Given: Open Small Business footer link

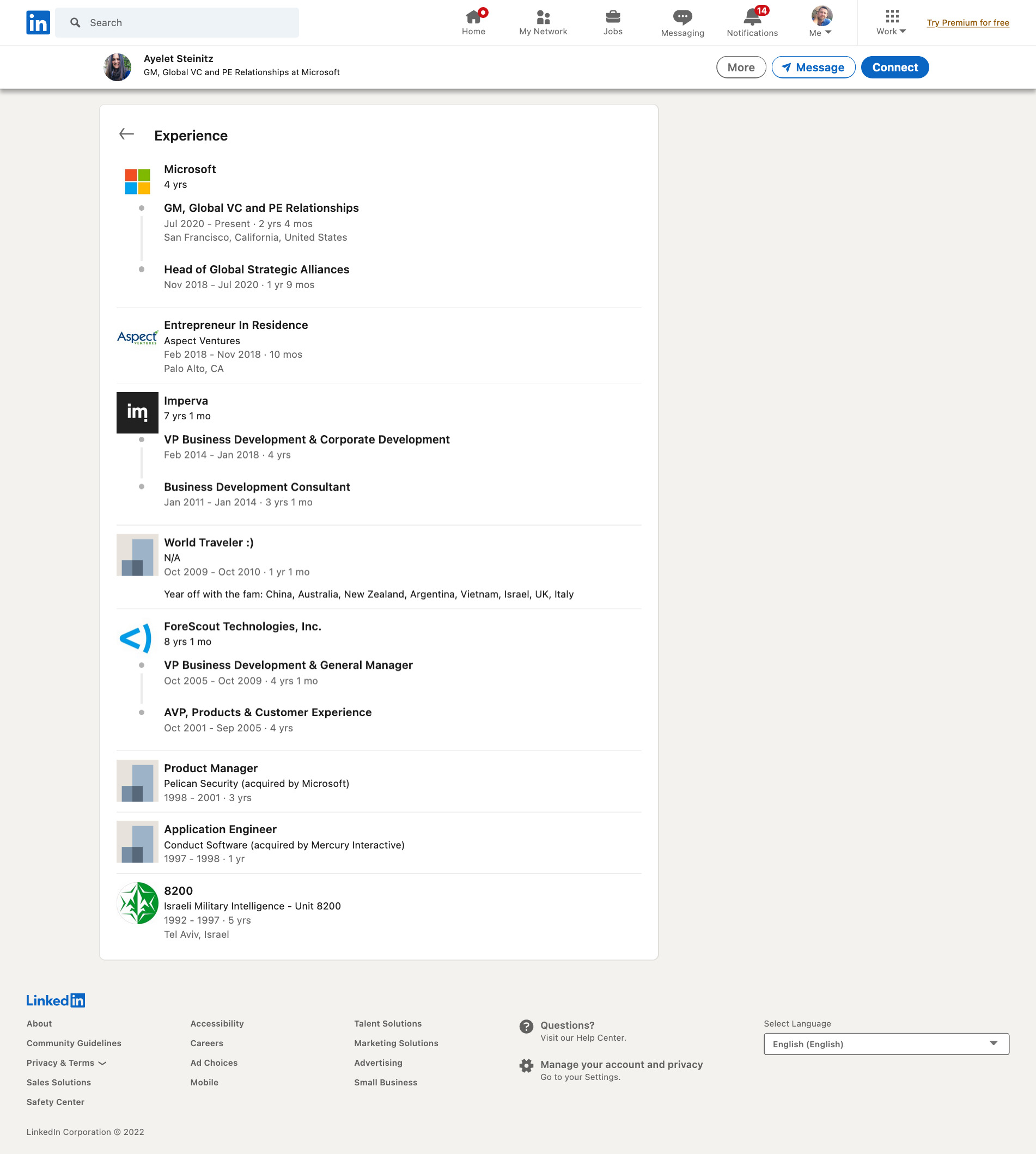Looking at the screenshot, I should 386,1082.
